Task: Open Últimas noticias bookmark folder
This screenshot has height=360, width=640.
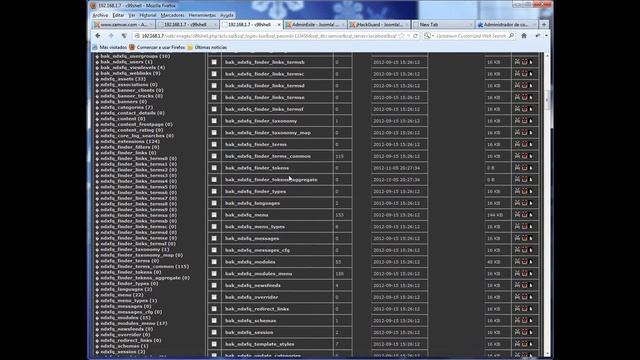Action: [207, 47]
